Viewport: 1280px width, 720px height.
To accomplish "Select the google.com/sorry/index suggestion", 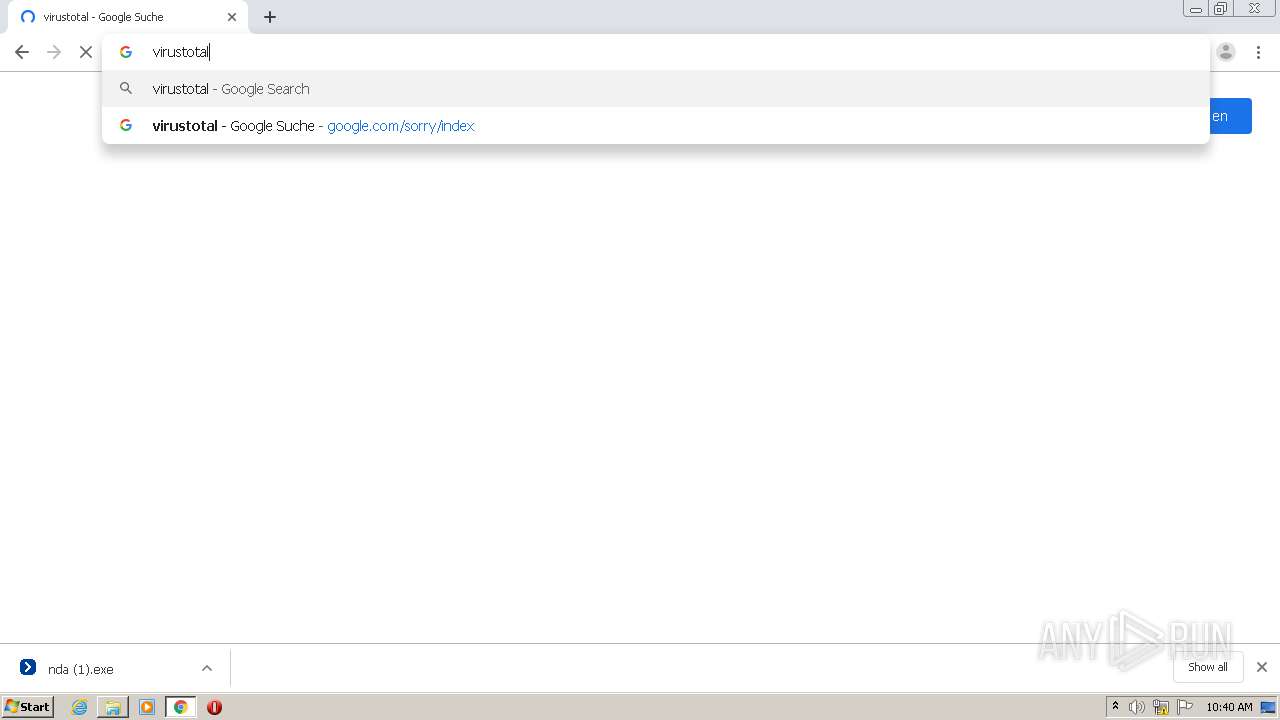I will [656, 126].
